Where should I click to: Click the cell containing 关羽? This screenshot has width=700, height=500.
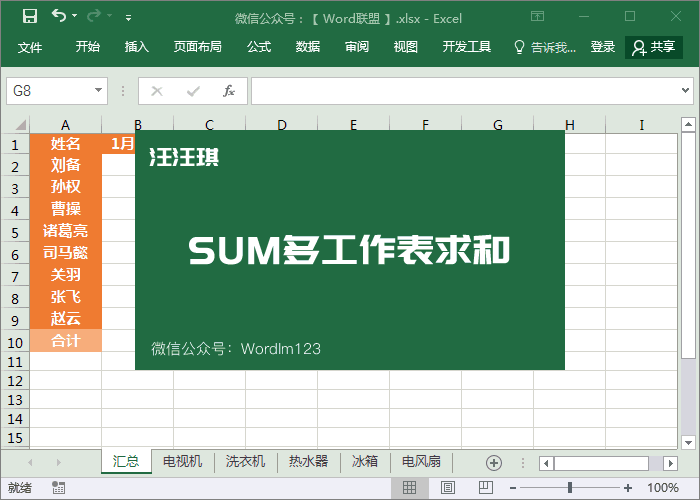click(x=66, y=275)
